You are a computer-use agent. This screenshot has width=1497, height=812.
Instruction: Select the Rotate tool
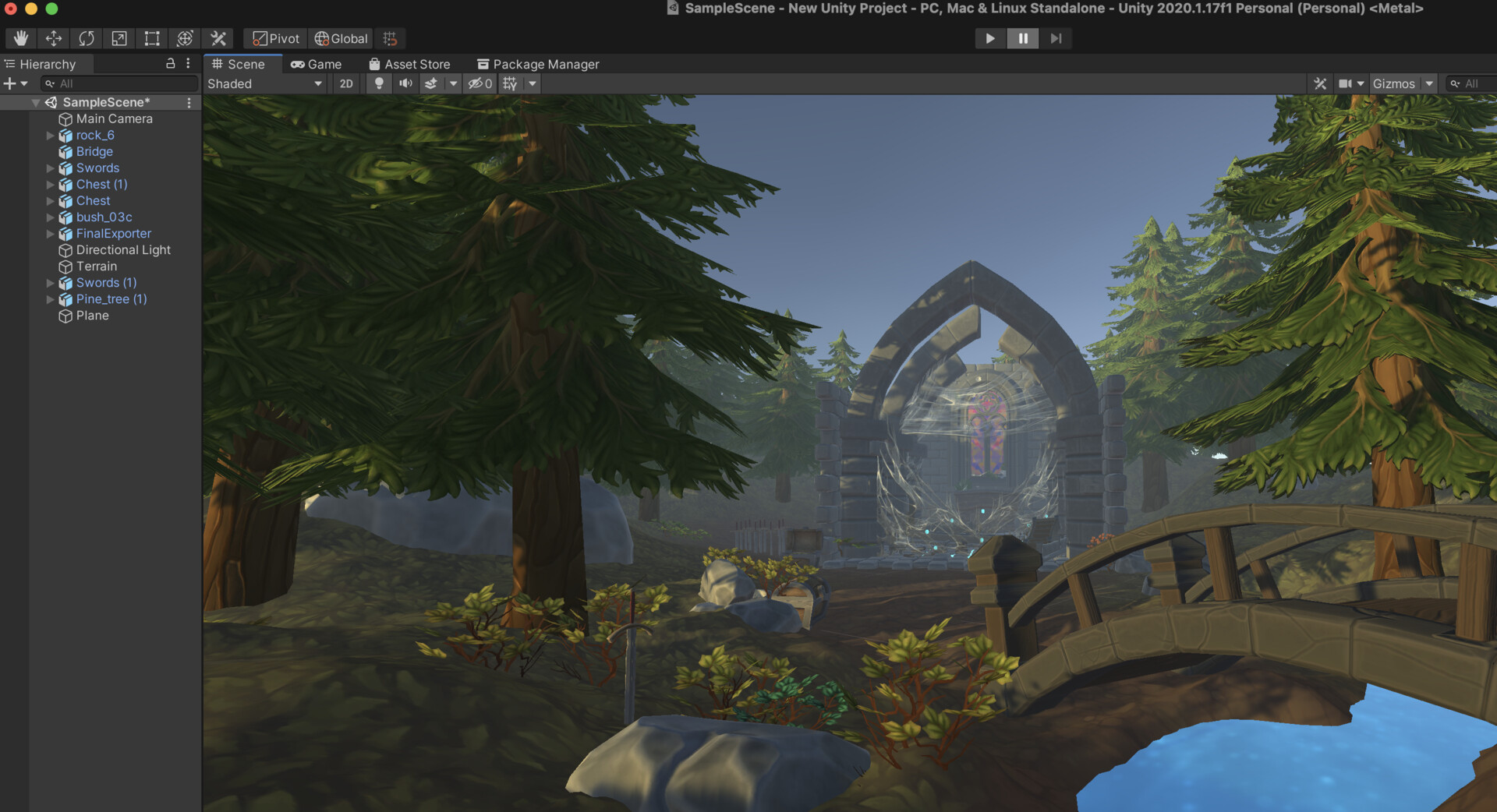point(86,38)
